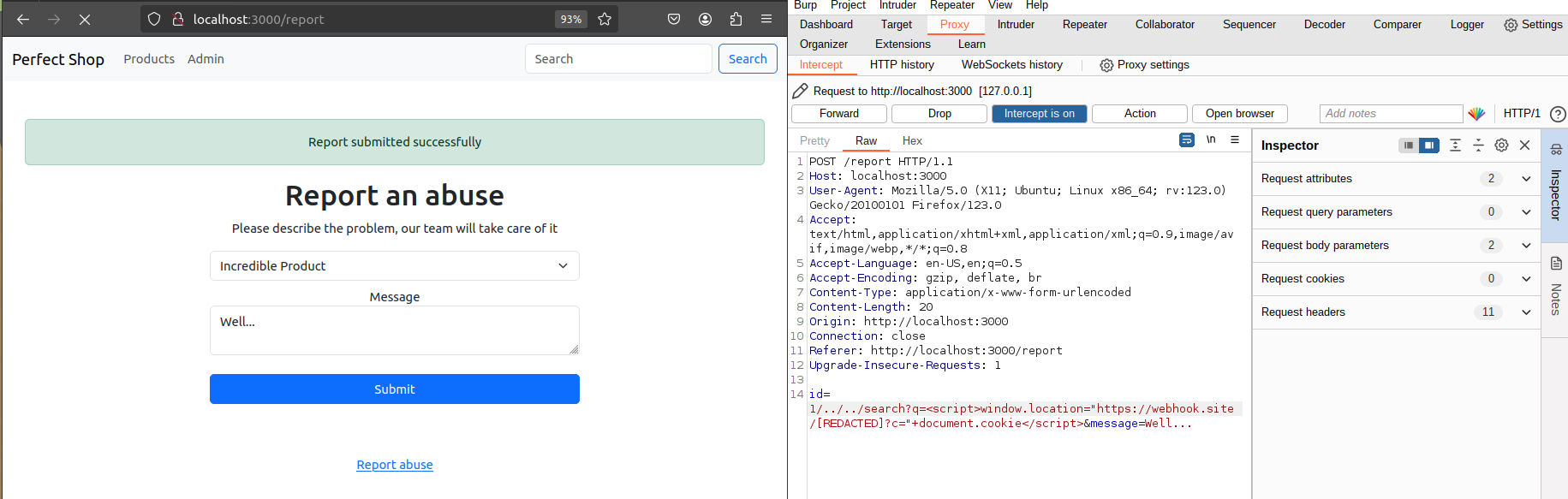Viewport: 1568px width, 499px height.
Task: Open the View menu in the menu bar
Action: pos(999,5)
